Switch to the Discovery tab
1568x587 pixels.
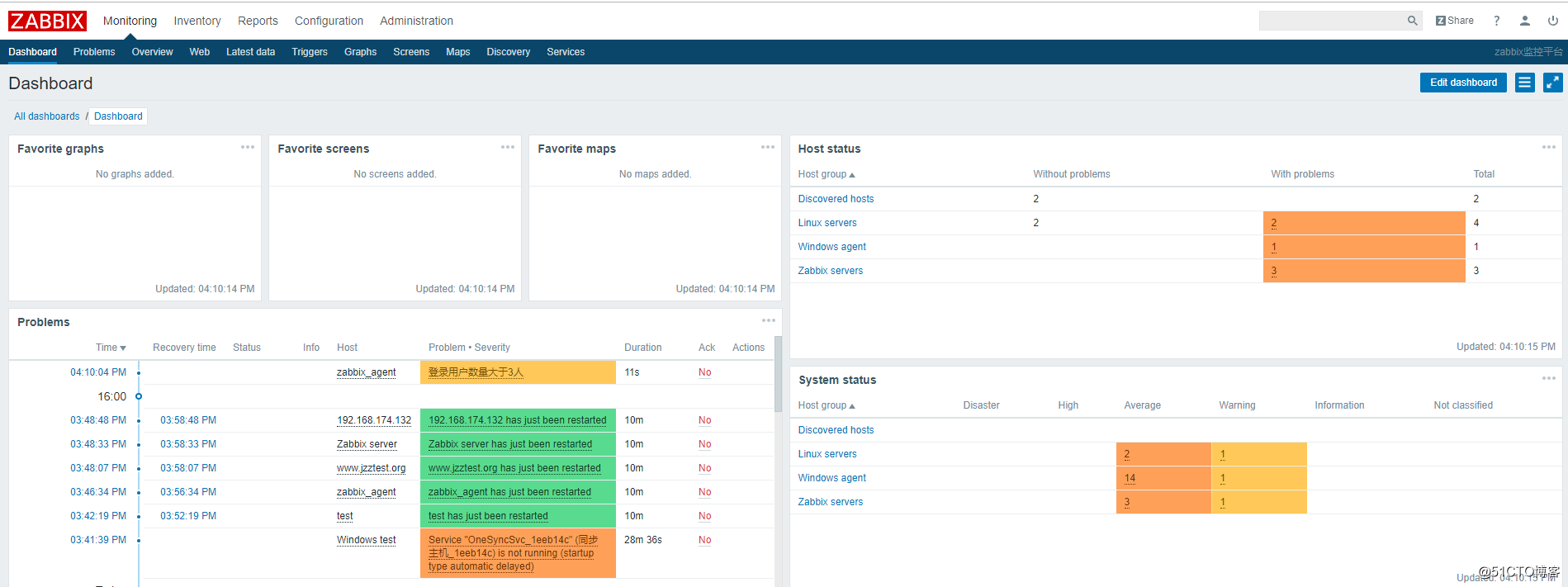pyautogui.click(x=508, y=52)
